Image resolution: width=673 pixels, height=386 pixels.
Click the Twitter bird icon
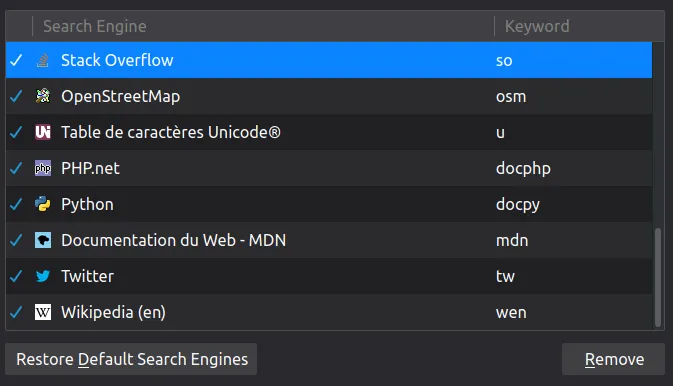click(x=42, y=276)
